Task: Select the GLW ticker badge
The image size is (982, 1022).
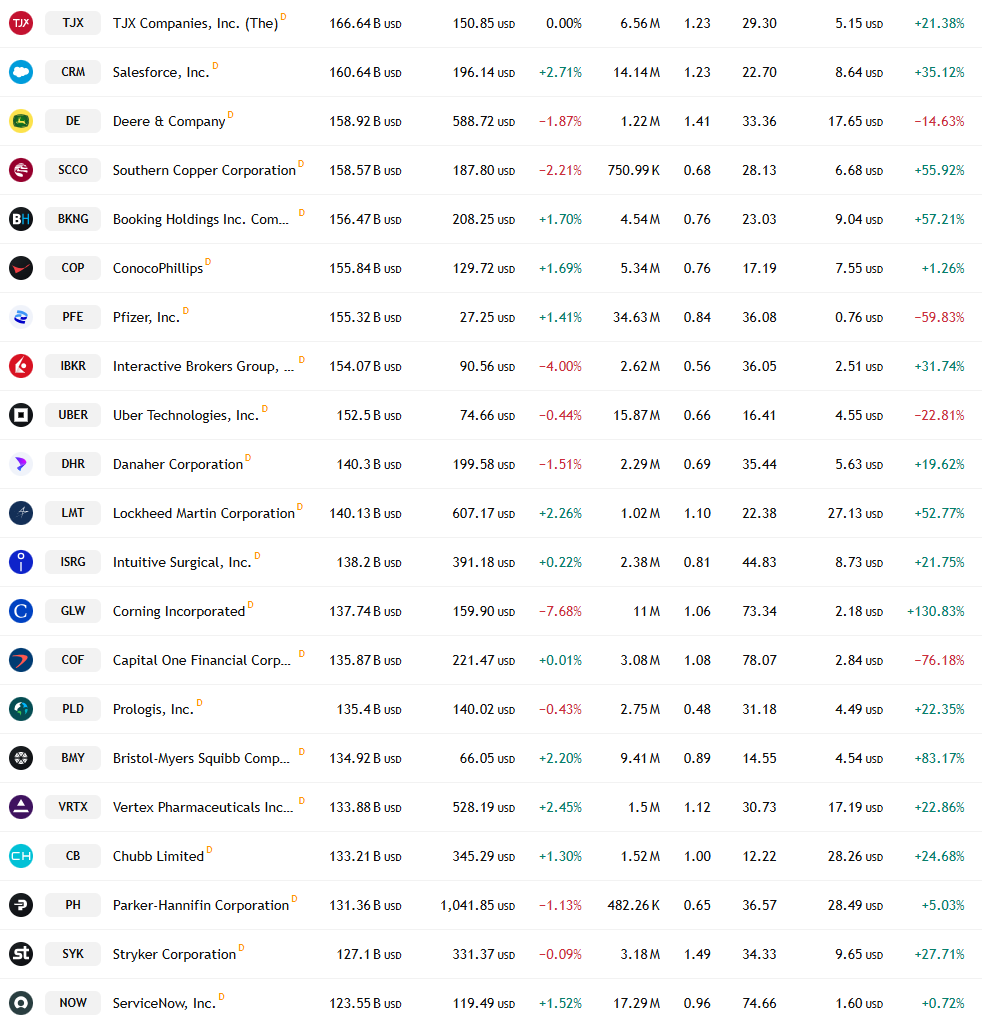Action: pos(73,611)
